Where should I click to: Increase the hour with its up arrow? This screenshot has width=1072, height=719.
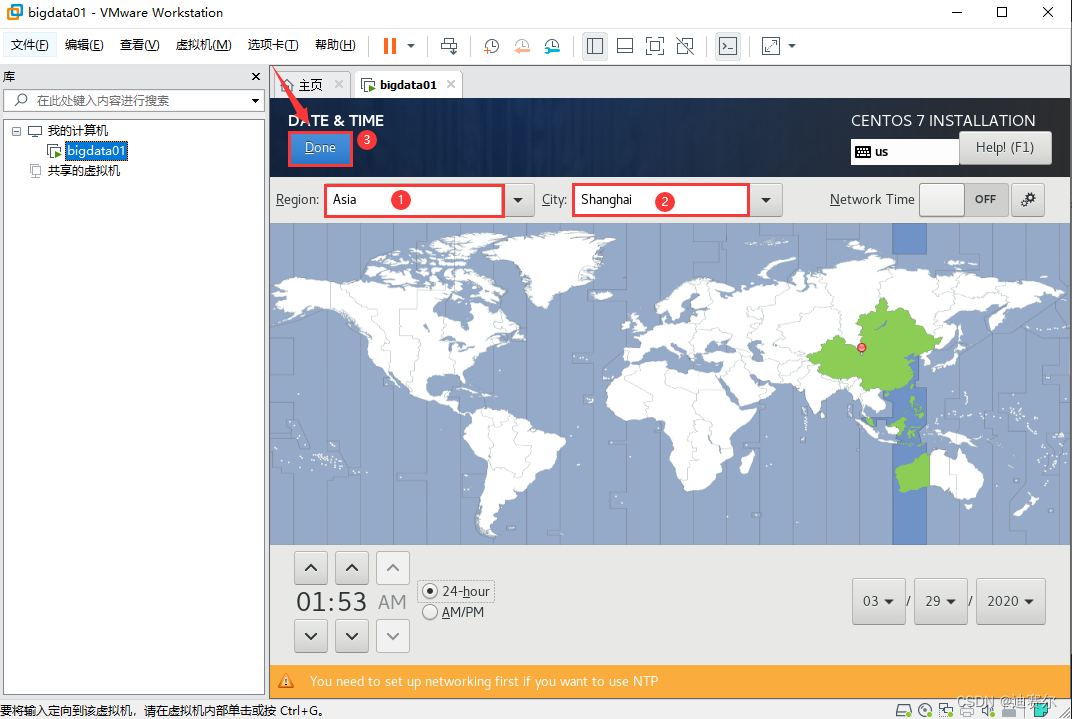click(x=311, y=568)
